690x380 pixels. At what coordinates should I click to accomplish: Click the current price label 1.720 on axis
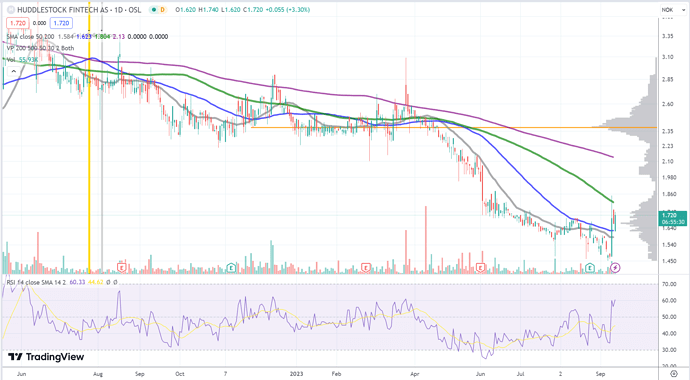(672, 218)
